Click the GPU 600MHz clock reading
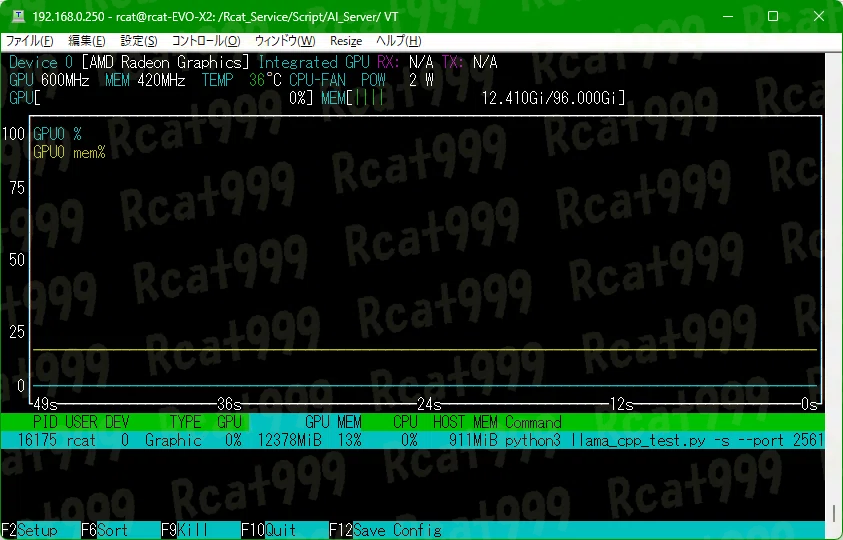This screenshot has height=540, width=843. click(49, 80)
